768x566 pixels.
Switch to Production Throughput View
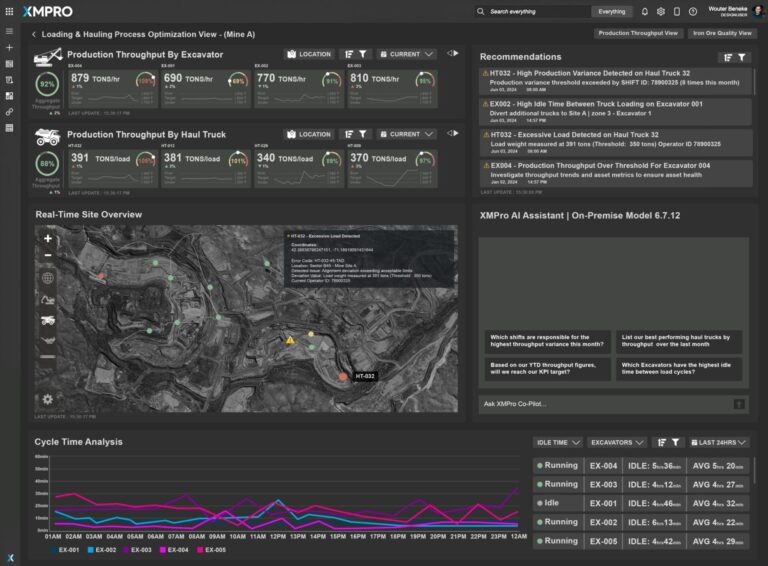click(637, 33)
